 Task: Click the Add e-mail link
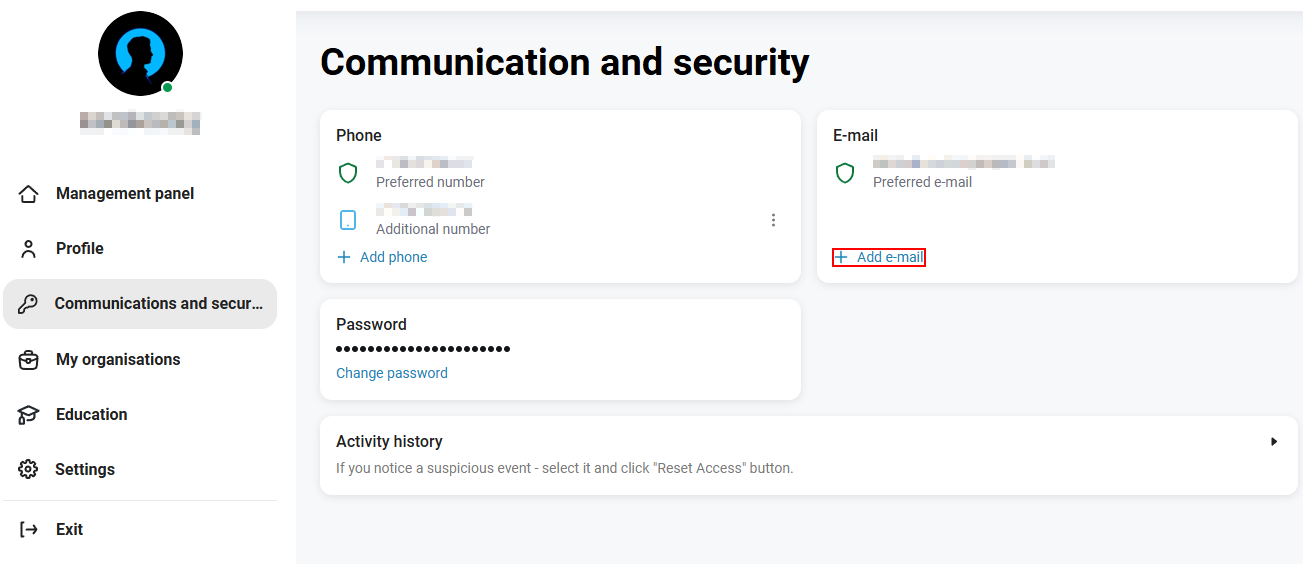(879, 257)
